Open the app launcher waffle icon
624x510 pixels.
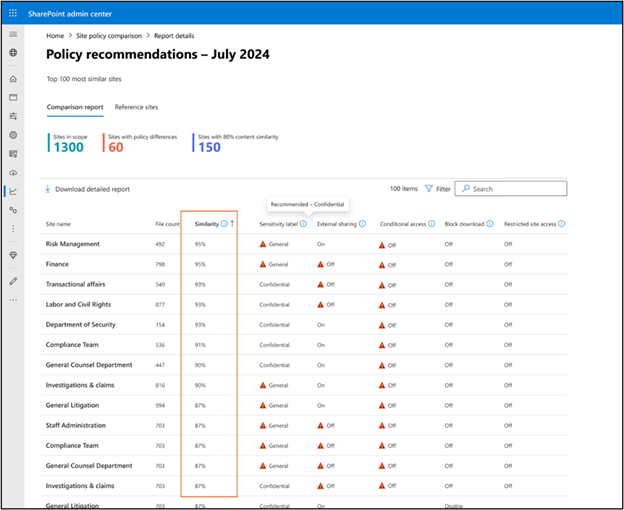coord(13,14)
